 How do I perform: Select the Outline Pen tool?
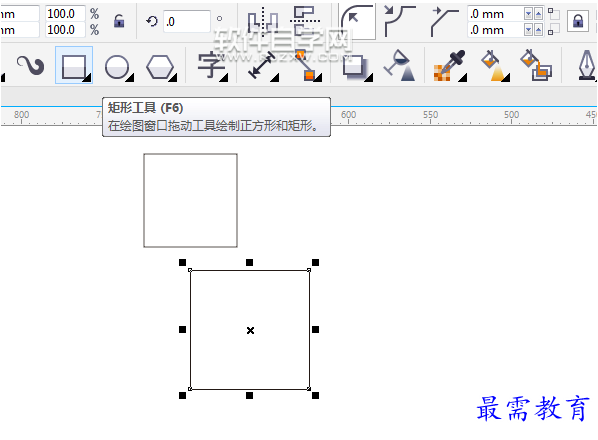(587, 66)
